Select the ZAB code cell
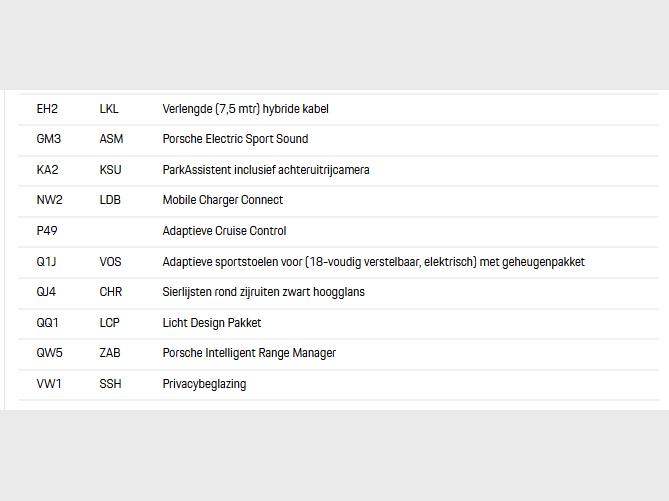The height and width of the screenshot is (501, 669). click(110, 353)
